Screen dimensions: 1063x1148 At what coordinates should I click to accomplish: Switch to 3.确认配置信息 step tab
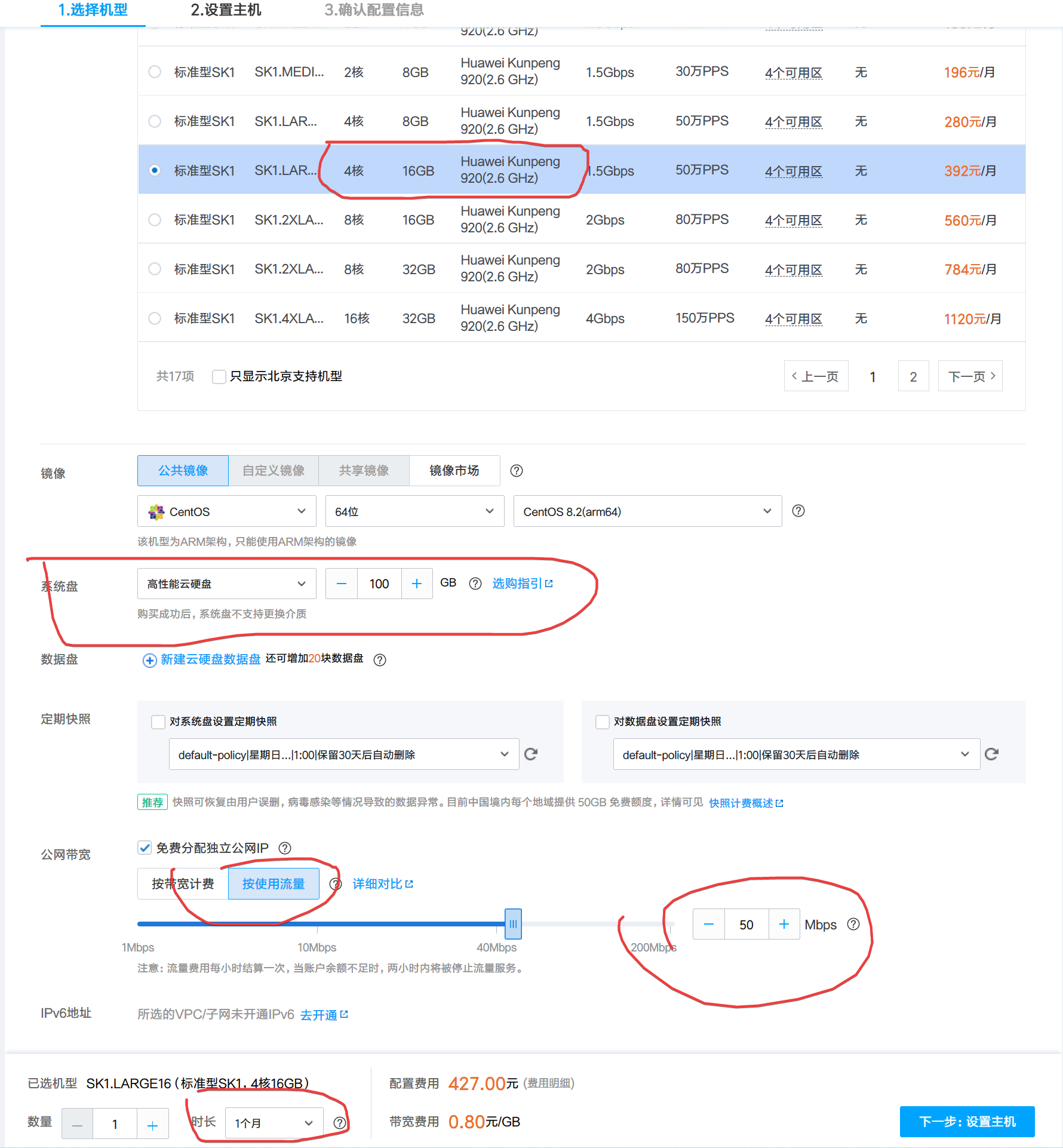tap(374, 10)
